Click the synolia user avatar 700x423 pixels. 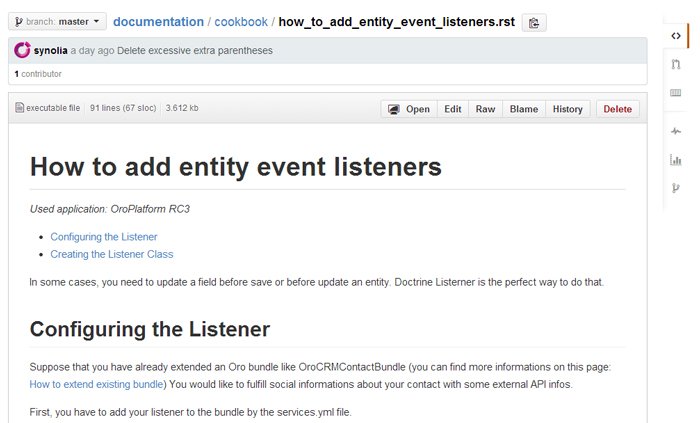pos(22,50)
